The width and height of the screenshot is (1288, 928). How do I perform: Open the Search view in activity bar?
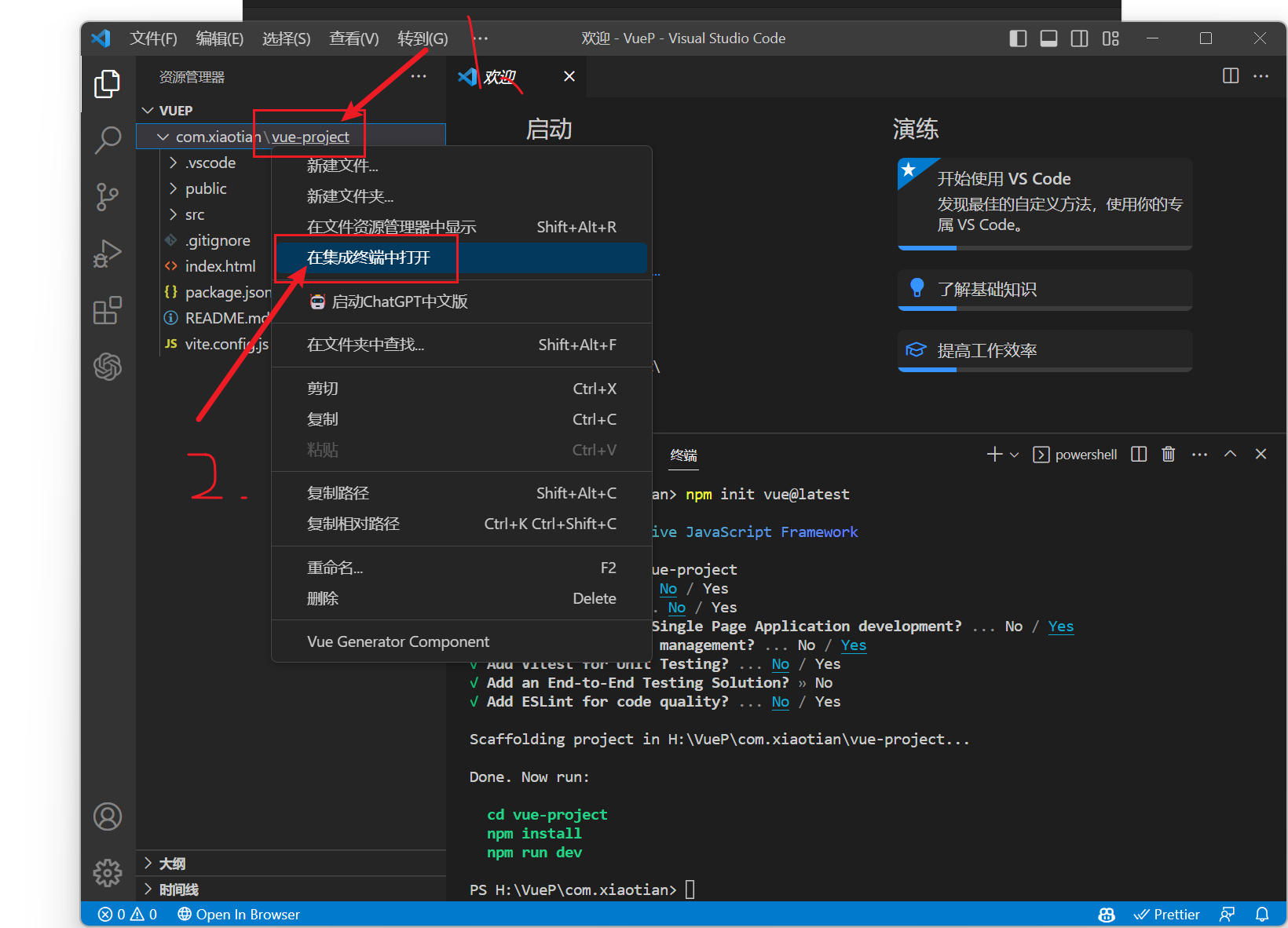tap(108, 141)
